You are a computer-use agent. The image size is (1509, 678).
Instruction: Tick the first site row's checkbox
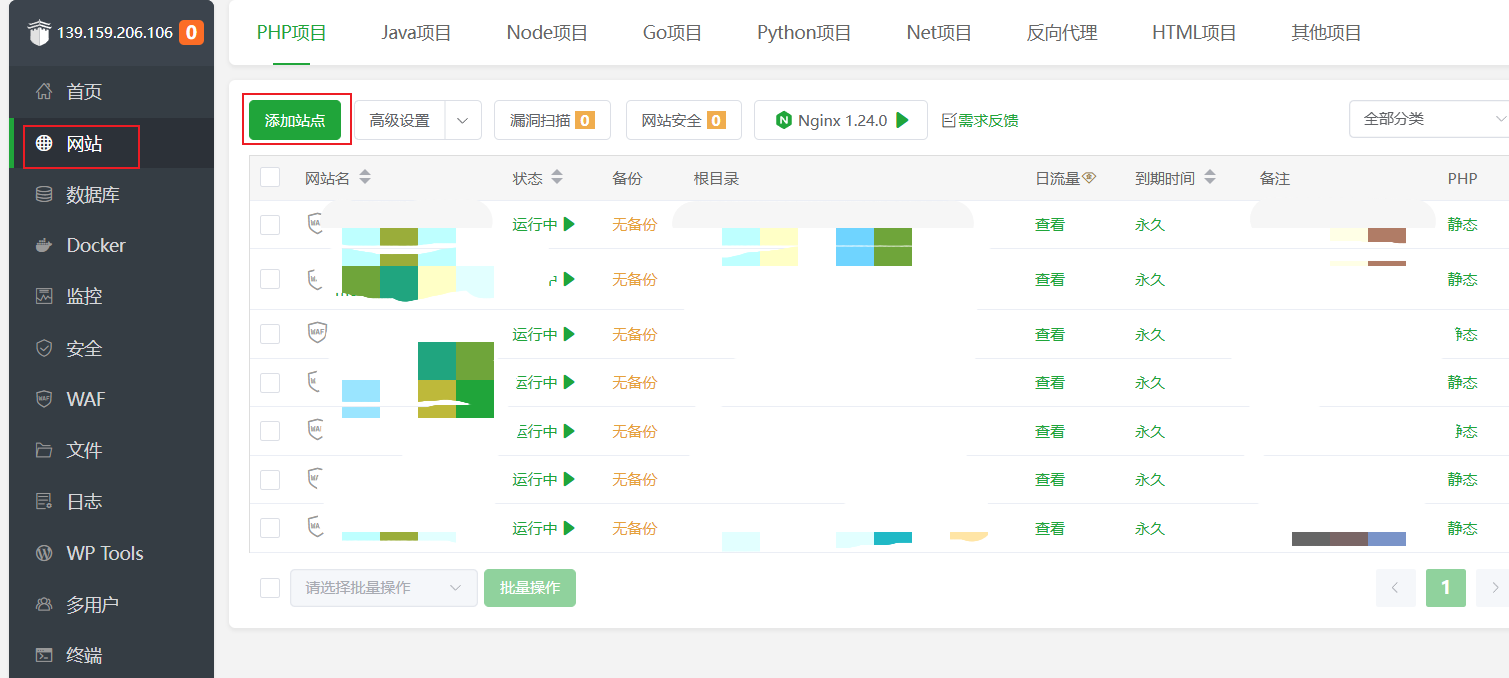(270, 225)
